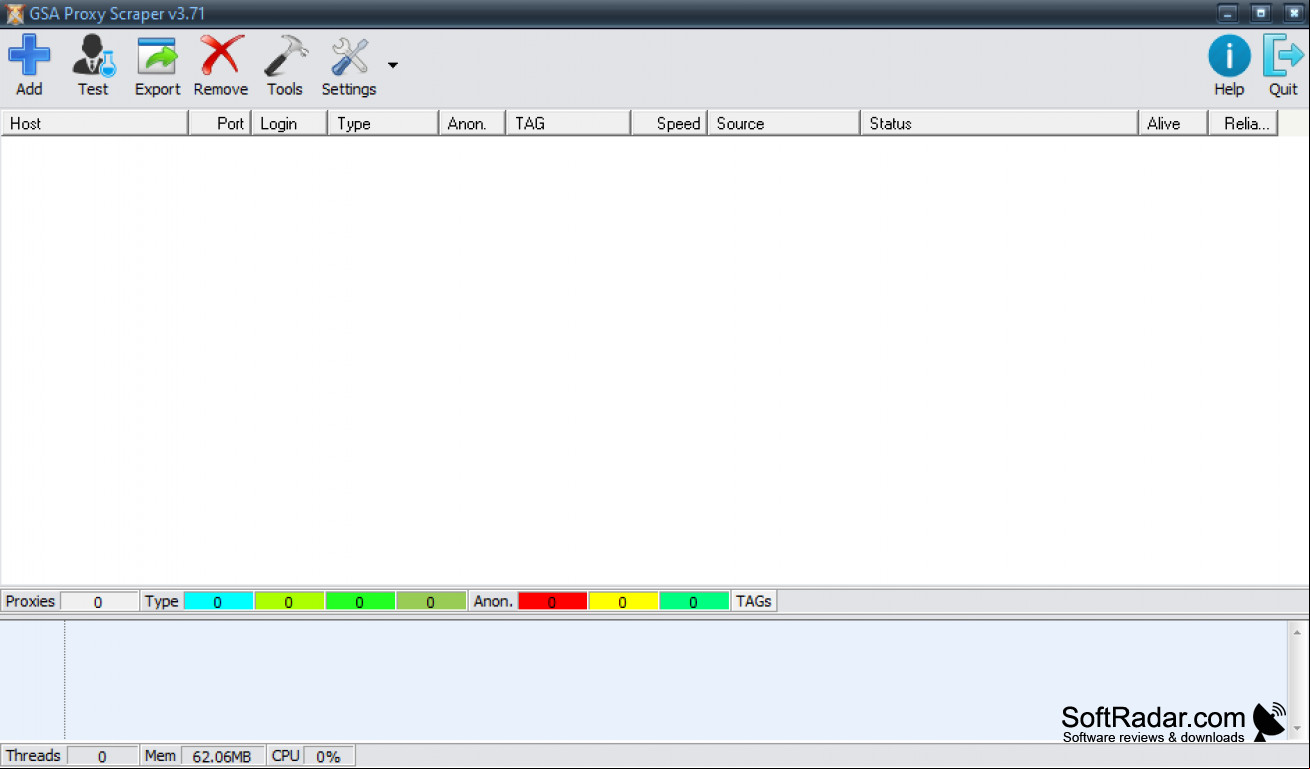This screenshot has width=1310, height=769.
Task: Sort by the Speed column header
Action: tap(669, 124)
